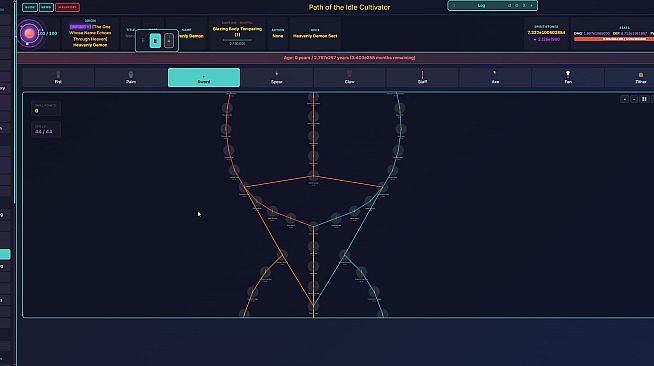
Task: Click the Blazing Body Tempering realm panel
Action: (237, 33)
